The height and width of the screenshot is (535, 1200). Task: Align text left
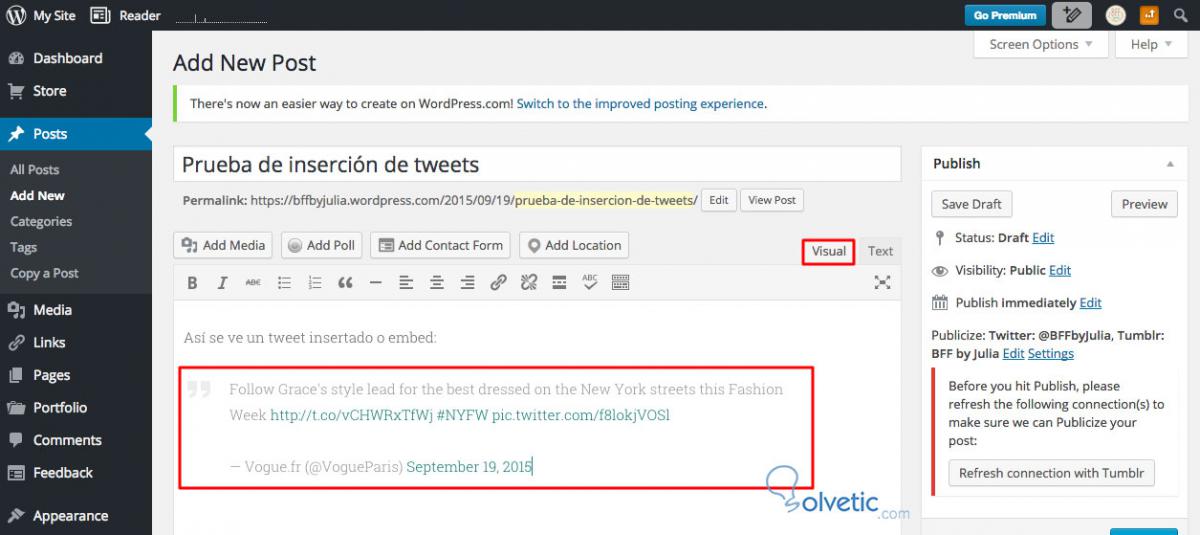point(406,283)
